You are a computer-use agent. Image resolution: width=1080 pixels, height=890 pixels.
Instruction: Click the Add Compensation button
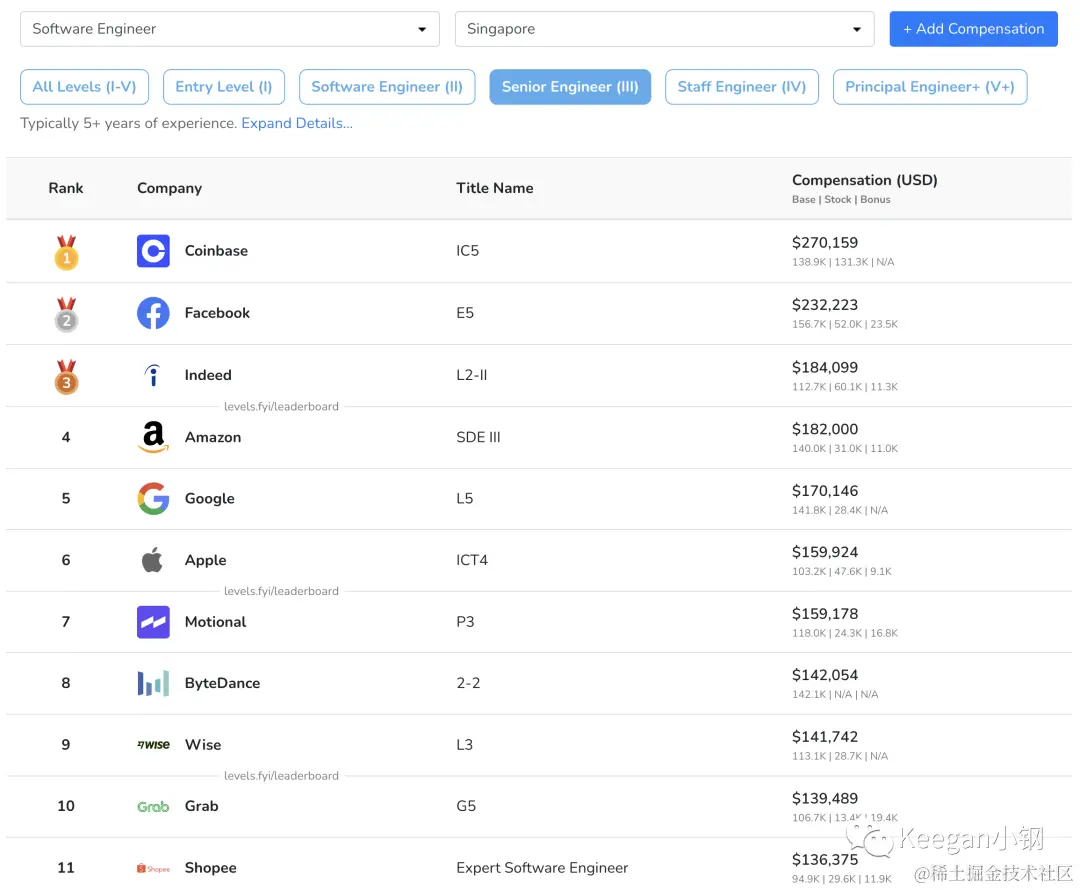click(973, 29)
